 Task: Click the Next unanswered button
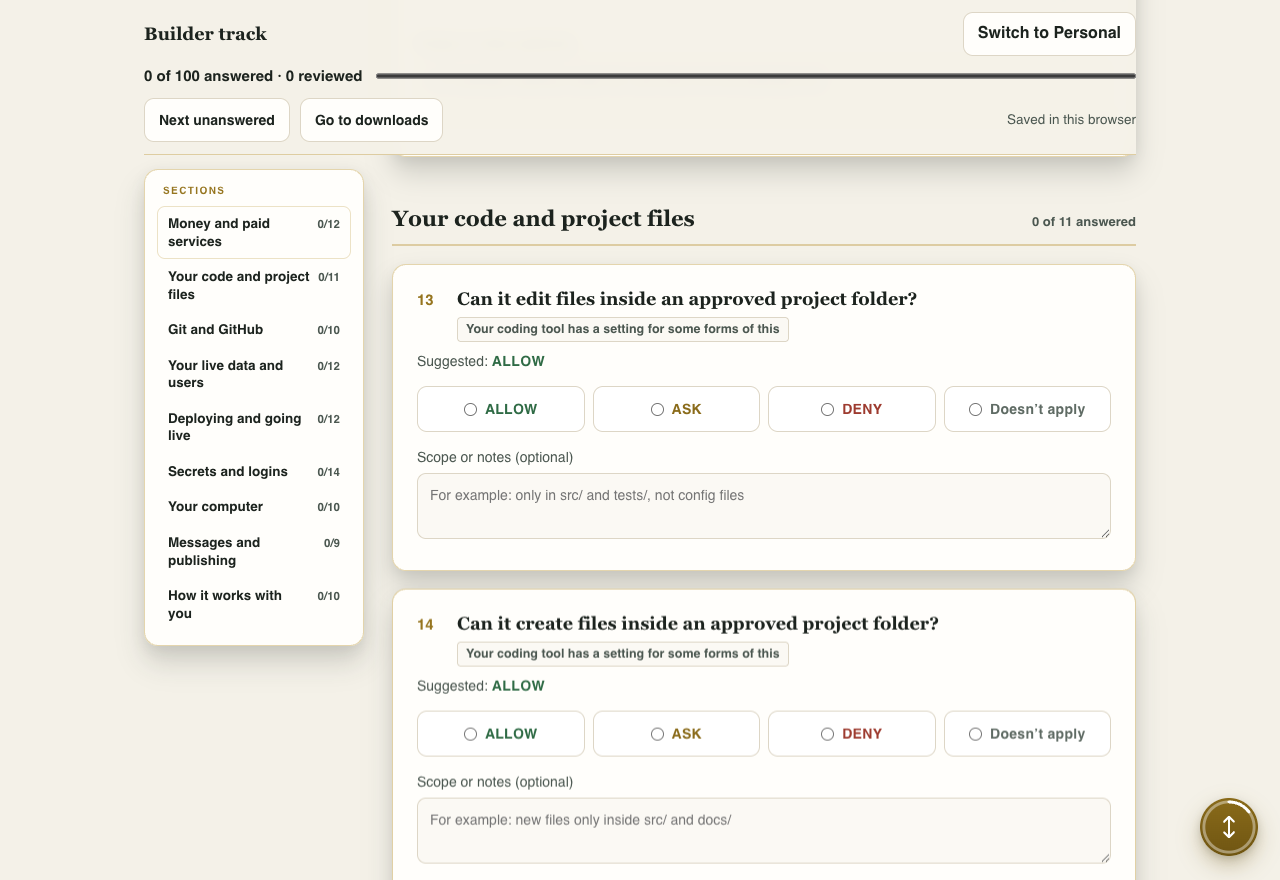point(217,120)
